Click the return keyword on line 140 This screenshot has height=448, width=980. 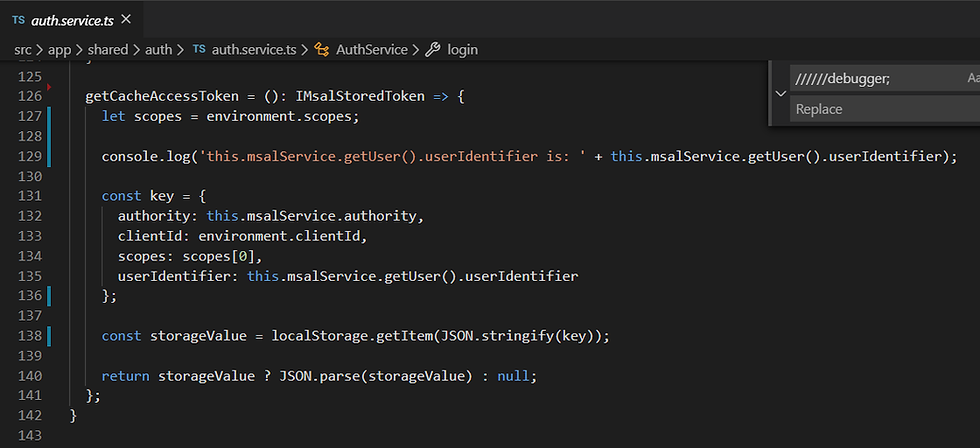tap(126, 376)
